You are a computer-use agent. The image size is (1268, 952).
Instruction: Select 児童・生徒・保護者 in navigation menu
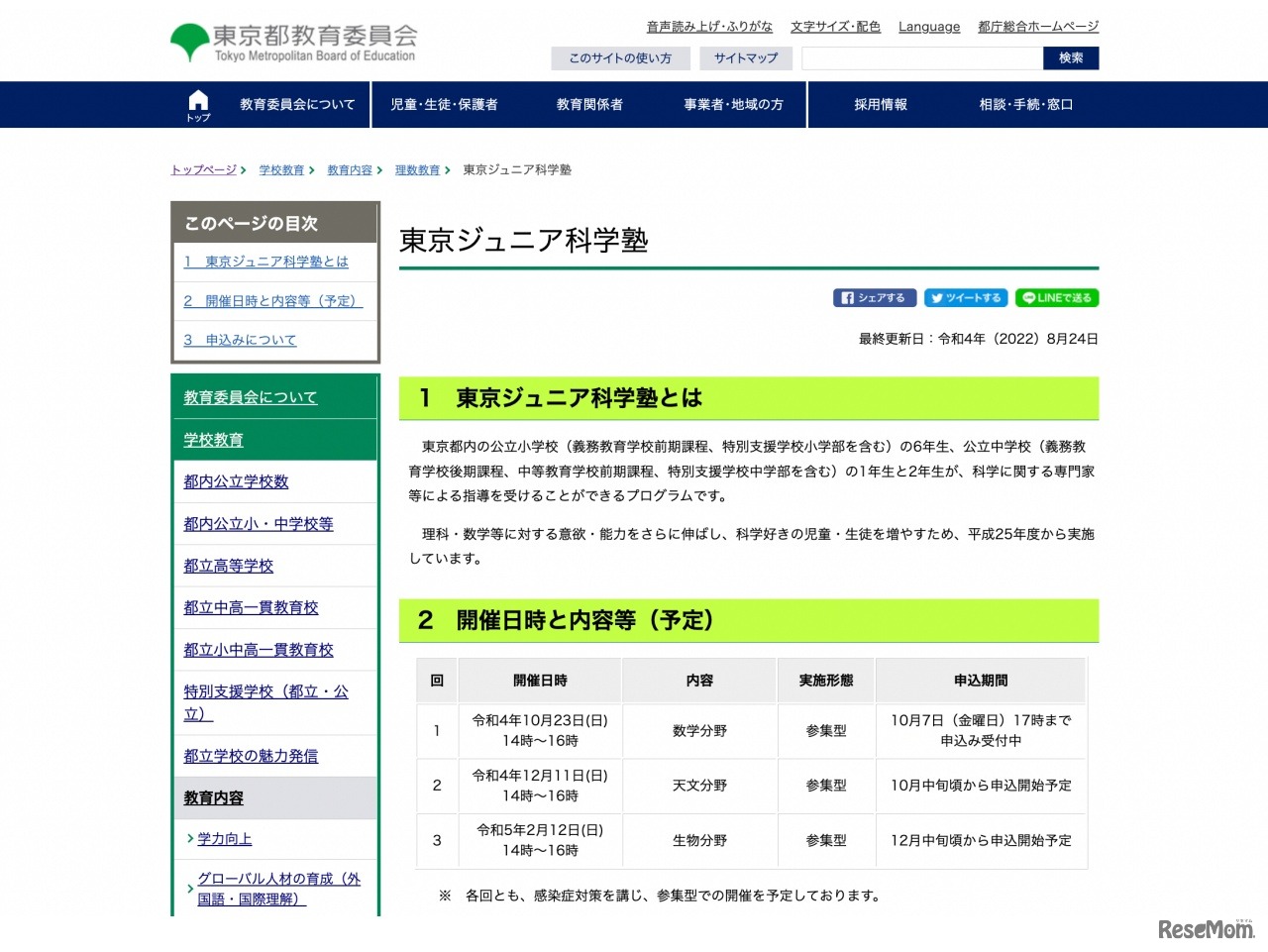(x=448, y=104)
